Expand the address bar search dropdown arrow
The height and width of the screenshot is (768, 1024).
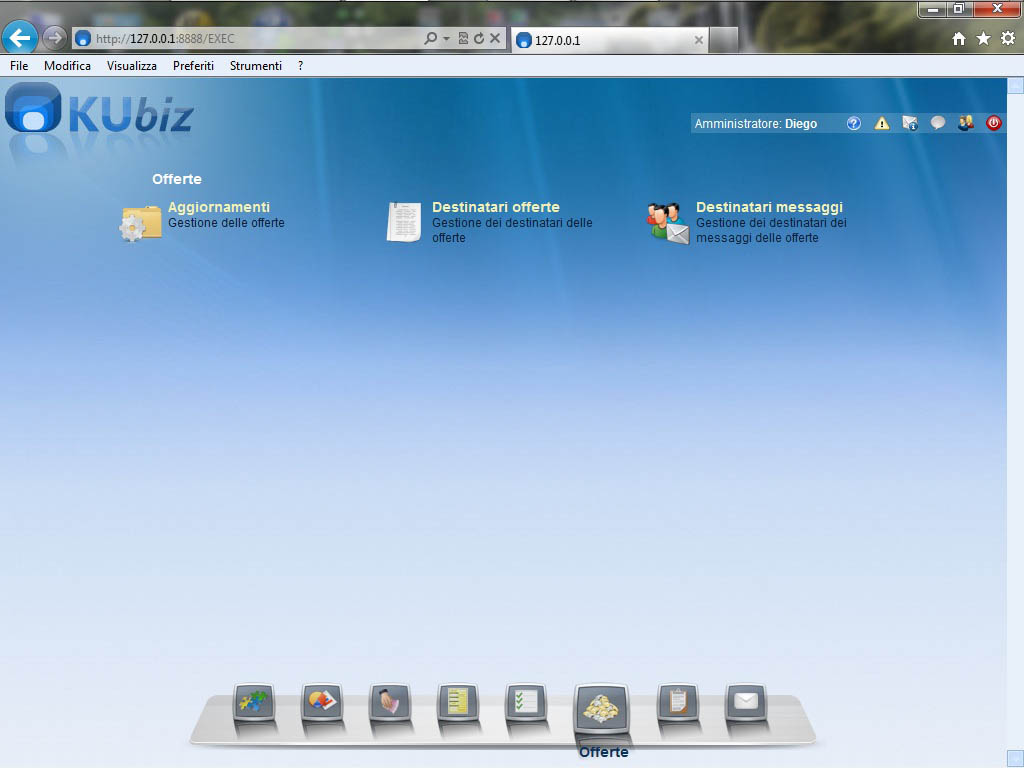click(446, 39)
